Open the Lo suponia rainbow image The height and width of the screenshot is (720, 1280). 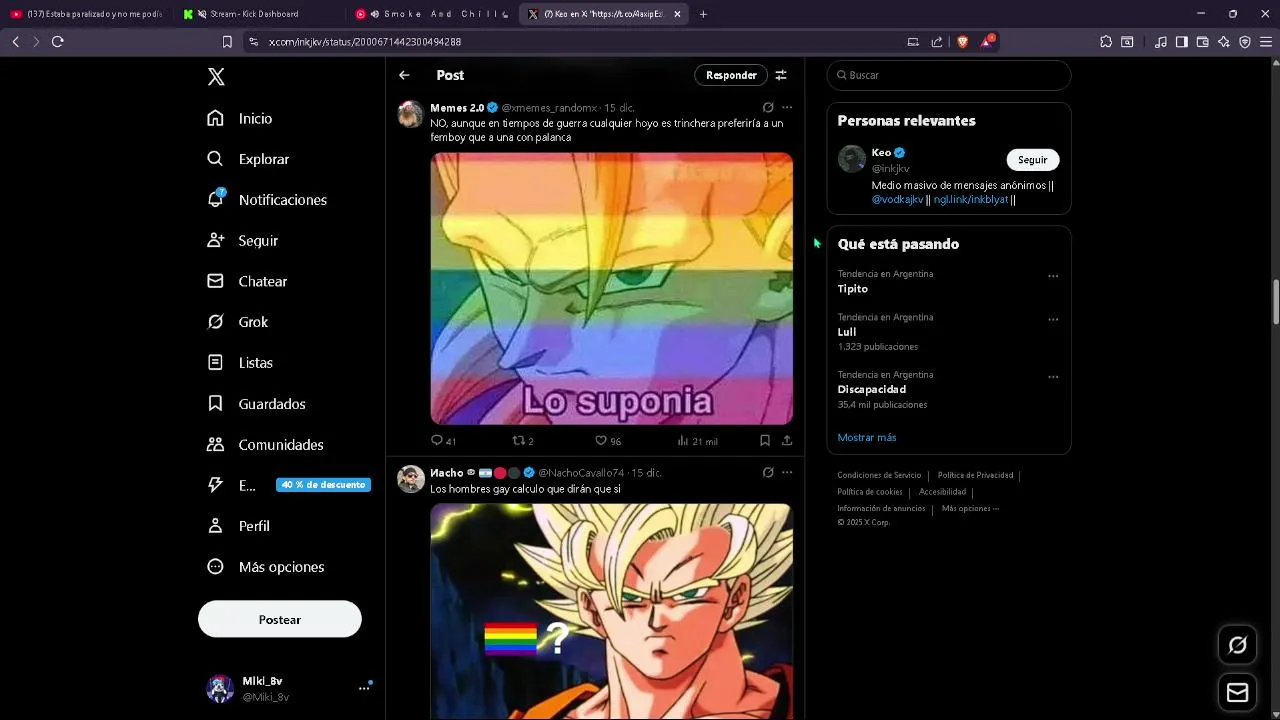click(612, 289)
